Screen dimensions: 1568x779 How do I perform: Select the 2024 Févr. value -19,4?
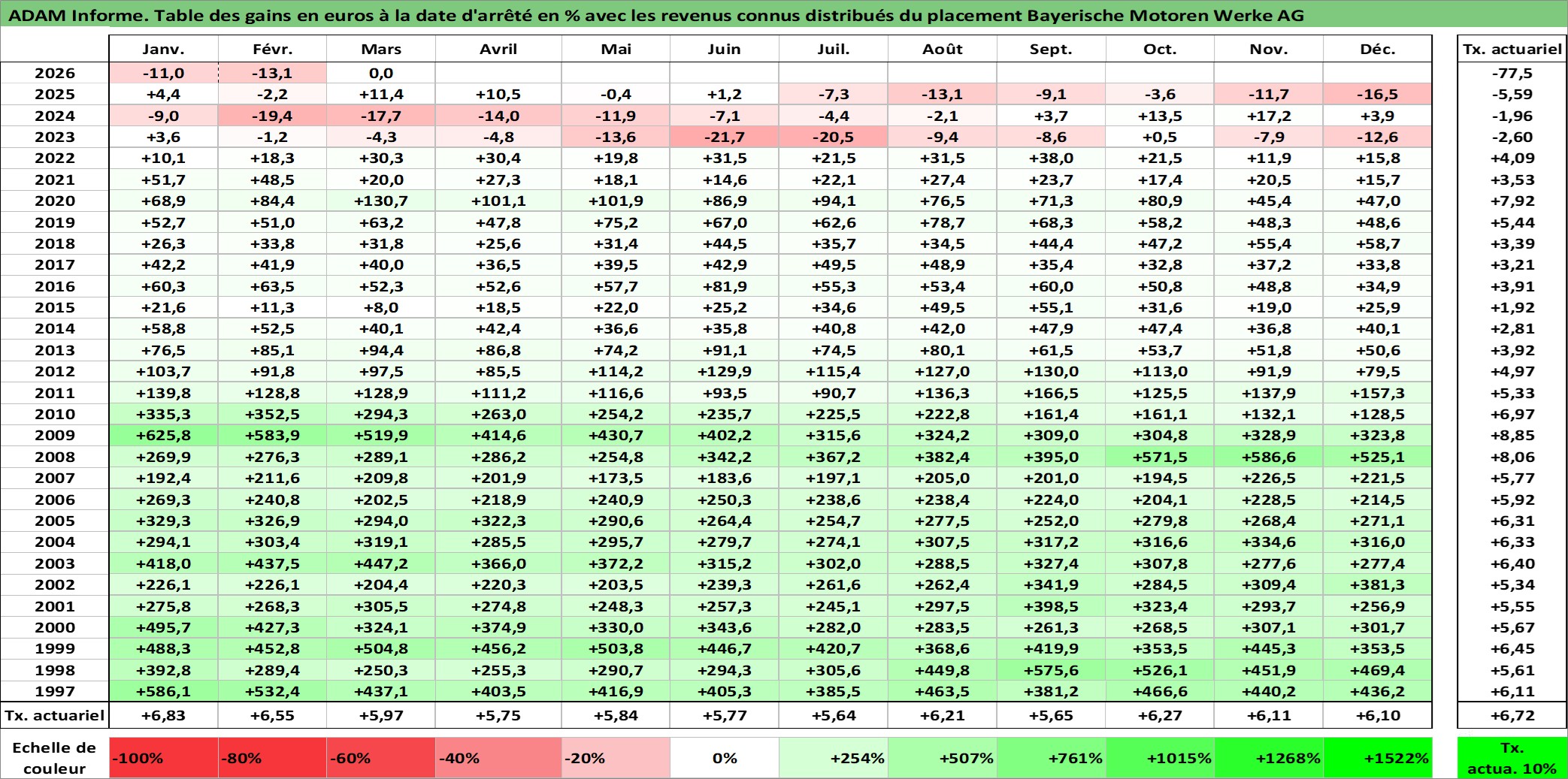point(272,116)
